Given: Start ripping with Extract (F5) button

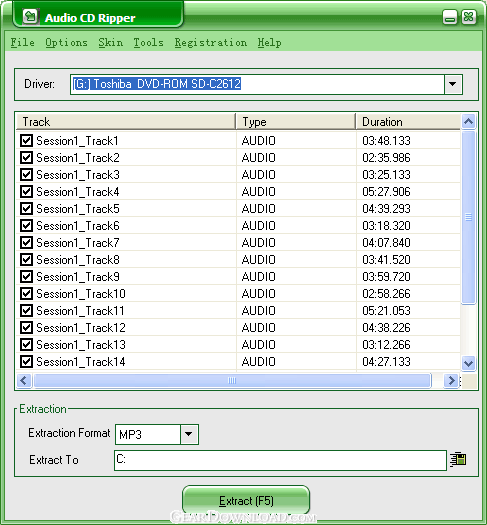Looking at the screenshot, I should tap(246, 501).
